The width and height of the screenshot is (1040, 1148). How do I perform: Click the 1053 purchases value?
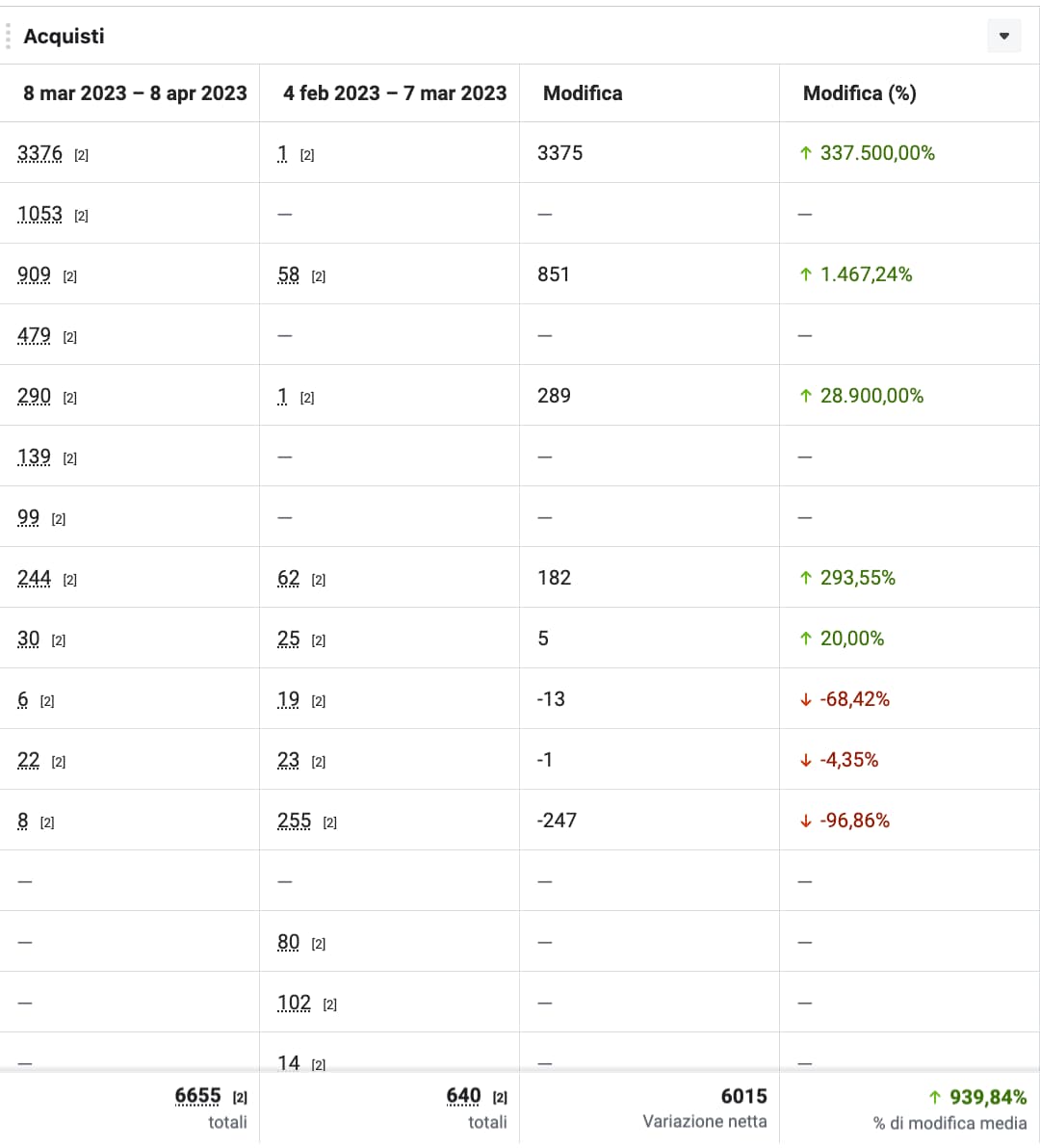39,214
